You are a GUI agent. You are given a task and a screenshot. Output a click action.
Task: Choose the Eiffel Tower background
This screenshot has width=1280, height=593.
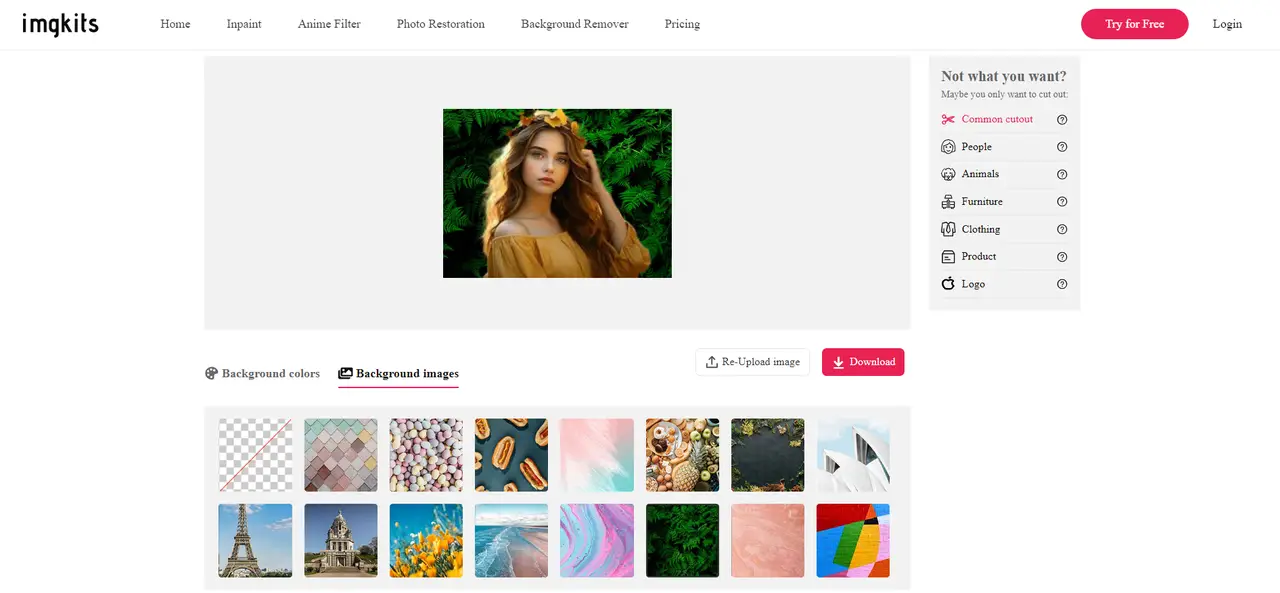(x=255, y=540)
